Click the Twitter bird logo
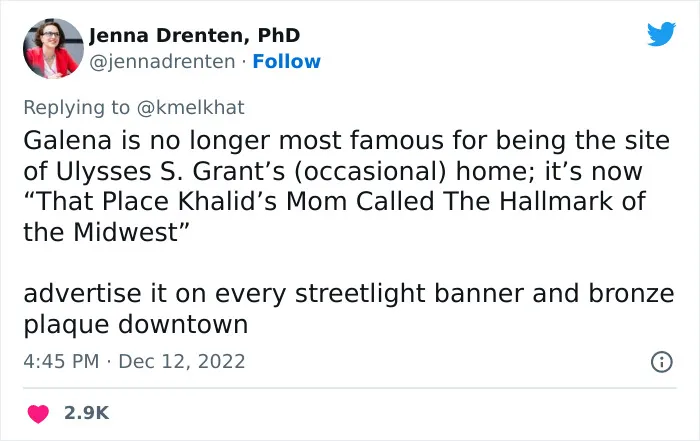Screen dimensions: 700x441 (x=661, y=33)
